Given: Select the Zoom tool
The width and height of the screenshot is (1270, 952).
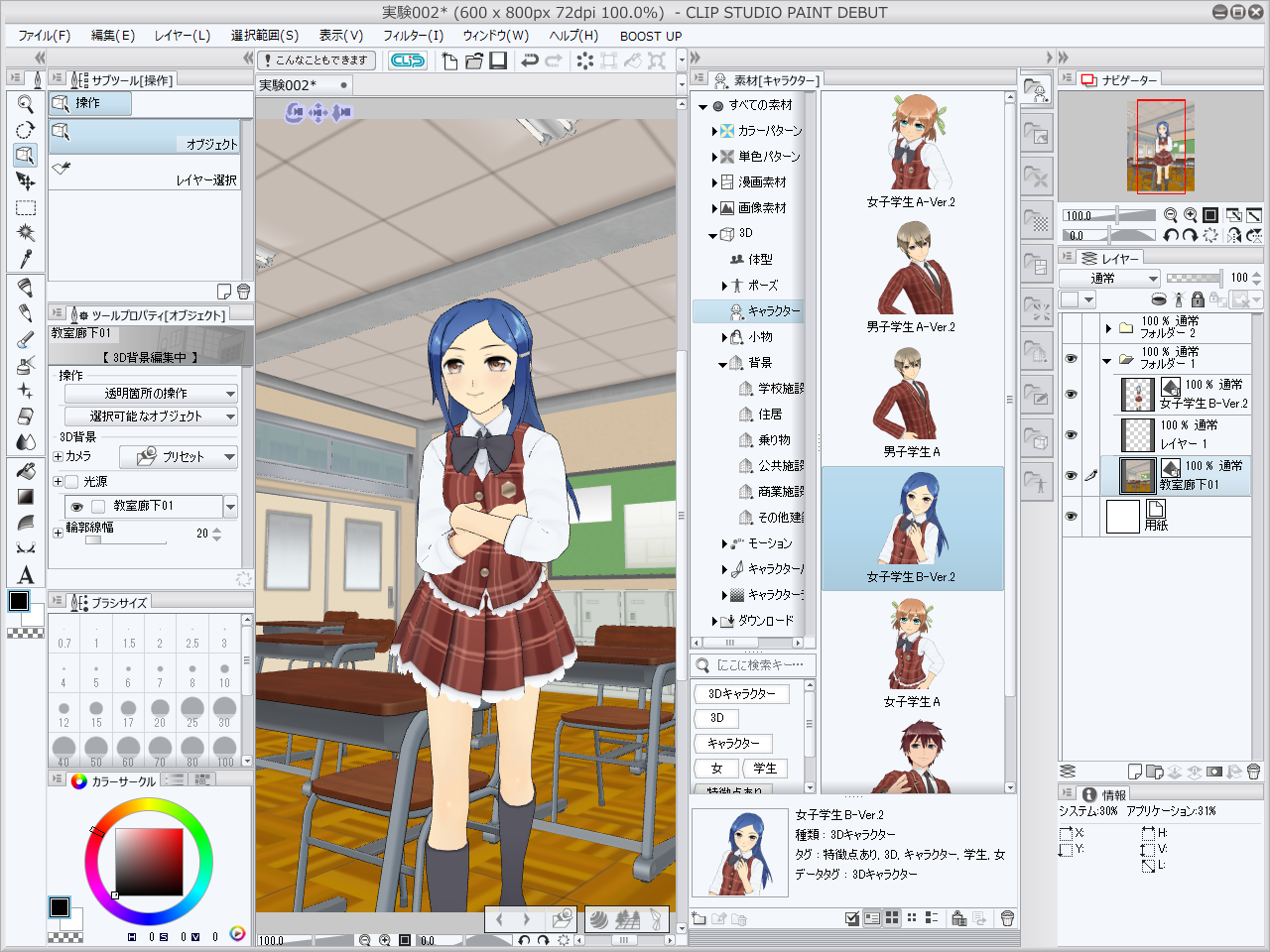Looking at the screenshot, I should pyautogui.click(x=25, y=103).
